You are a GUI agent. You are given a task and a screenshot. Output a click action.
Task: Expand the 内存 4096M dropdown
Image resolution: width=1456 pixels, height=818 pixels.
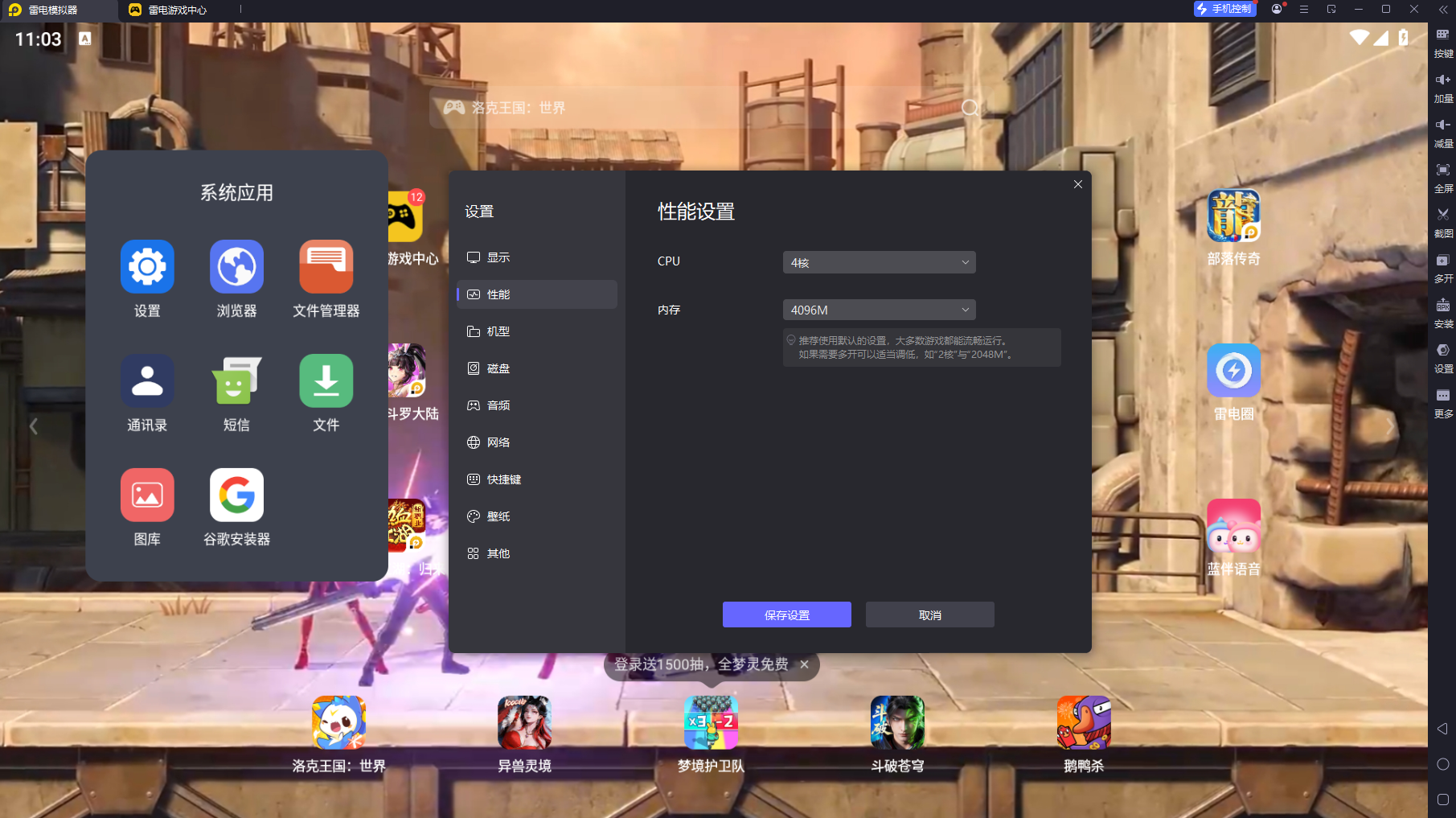pos(879,310)
